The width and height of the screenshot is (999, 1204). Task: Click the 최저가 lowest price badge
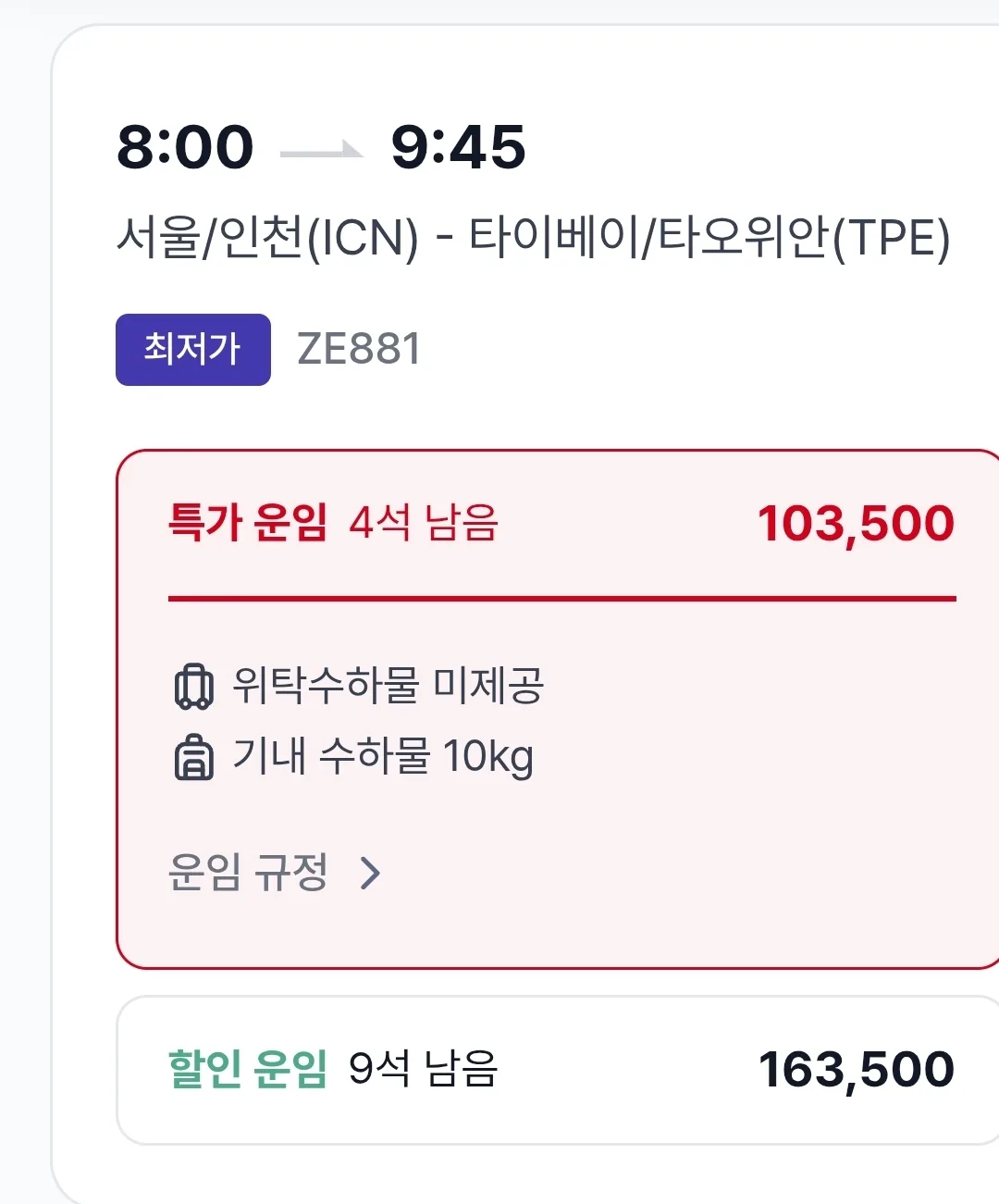[x=193, y=349]
